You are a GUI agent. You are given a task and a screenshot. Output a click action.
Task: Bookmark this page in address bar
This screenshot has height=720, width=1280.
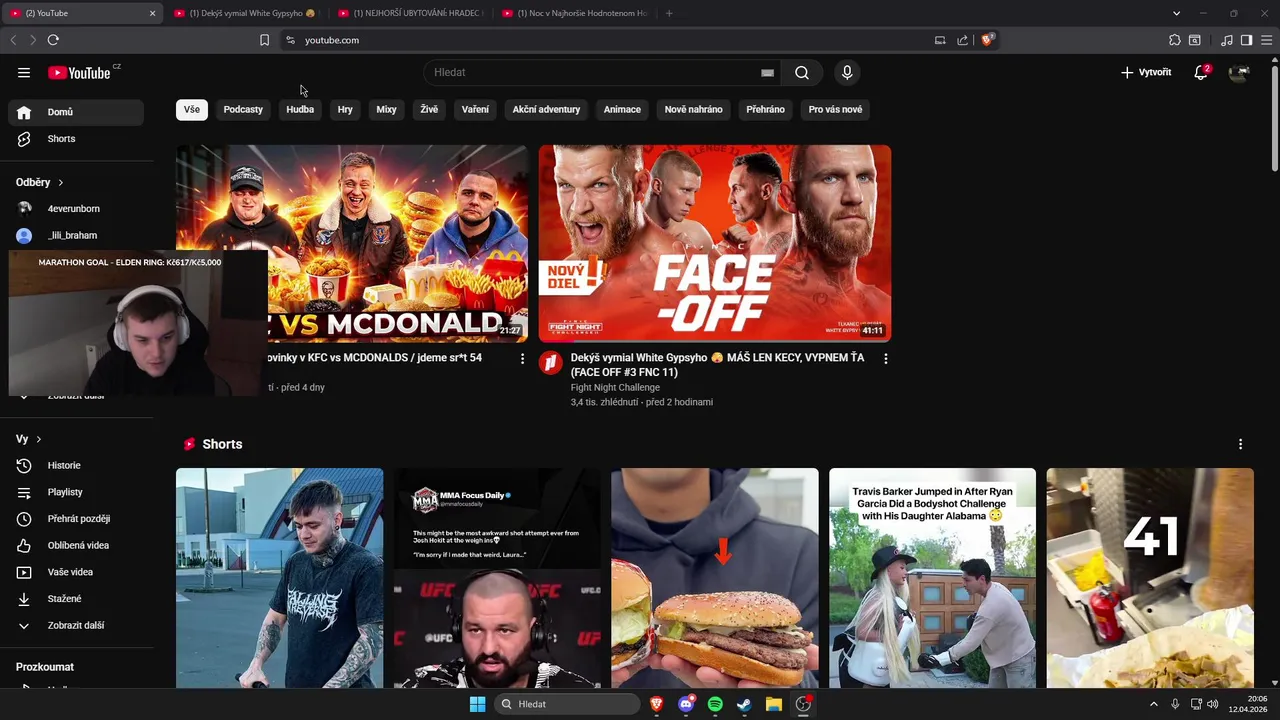tap(264, 40)
